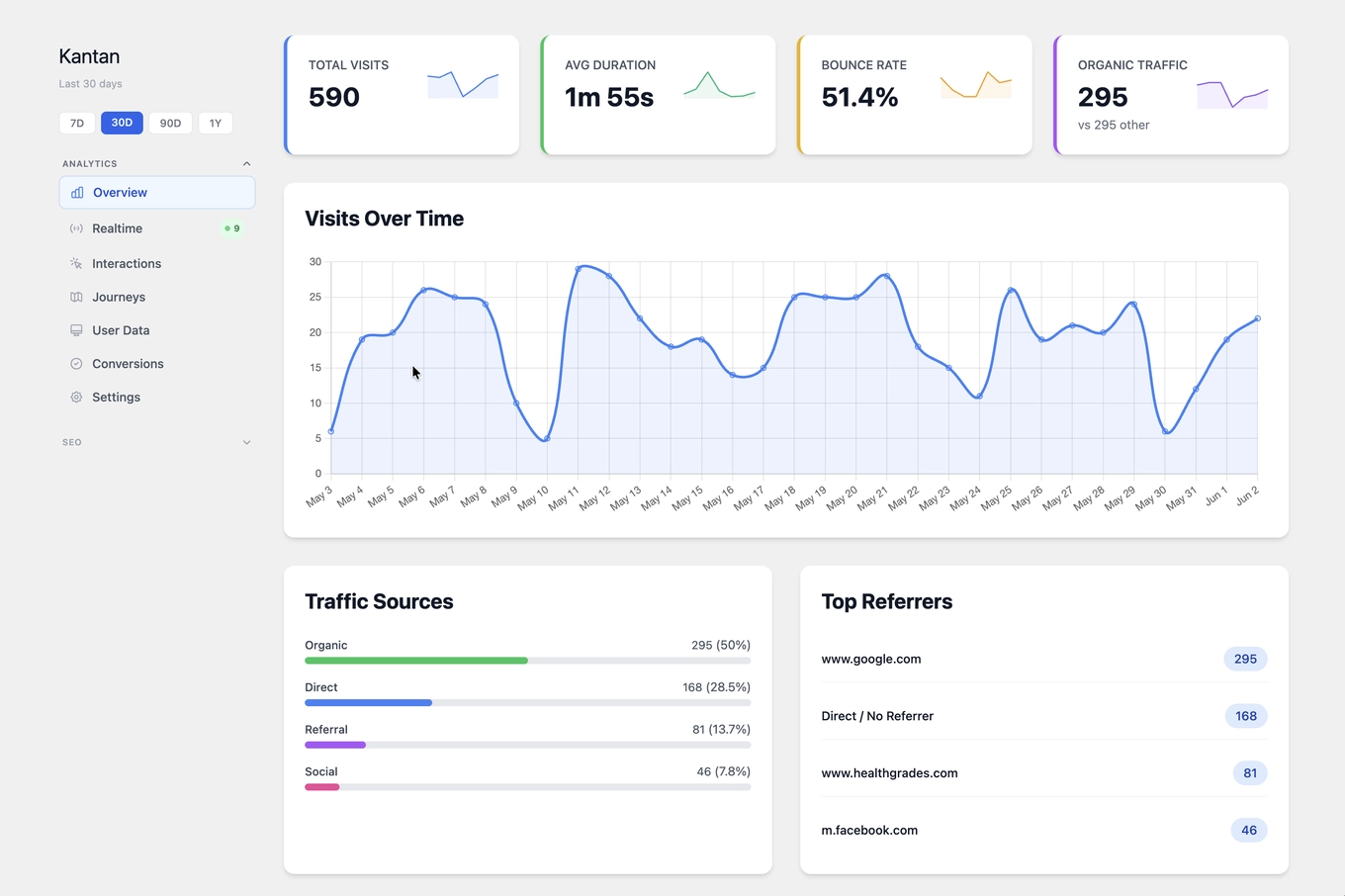Viewport: 1345px width, 896px height.
Task: Click the 'vs 295 other' text
Action: 1114,126
